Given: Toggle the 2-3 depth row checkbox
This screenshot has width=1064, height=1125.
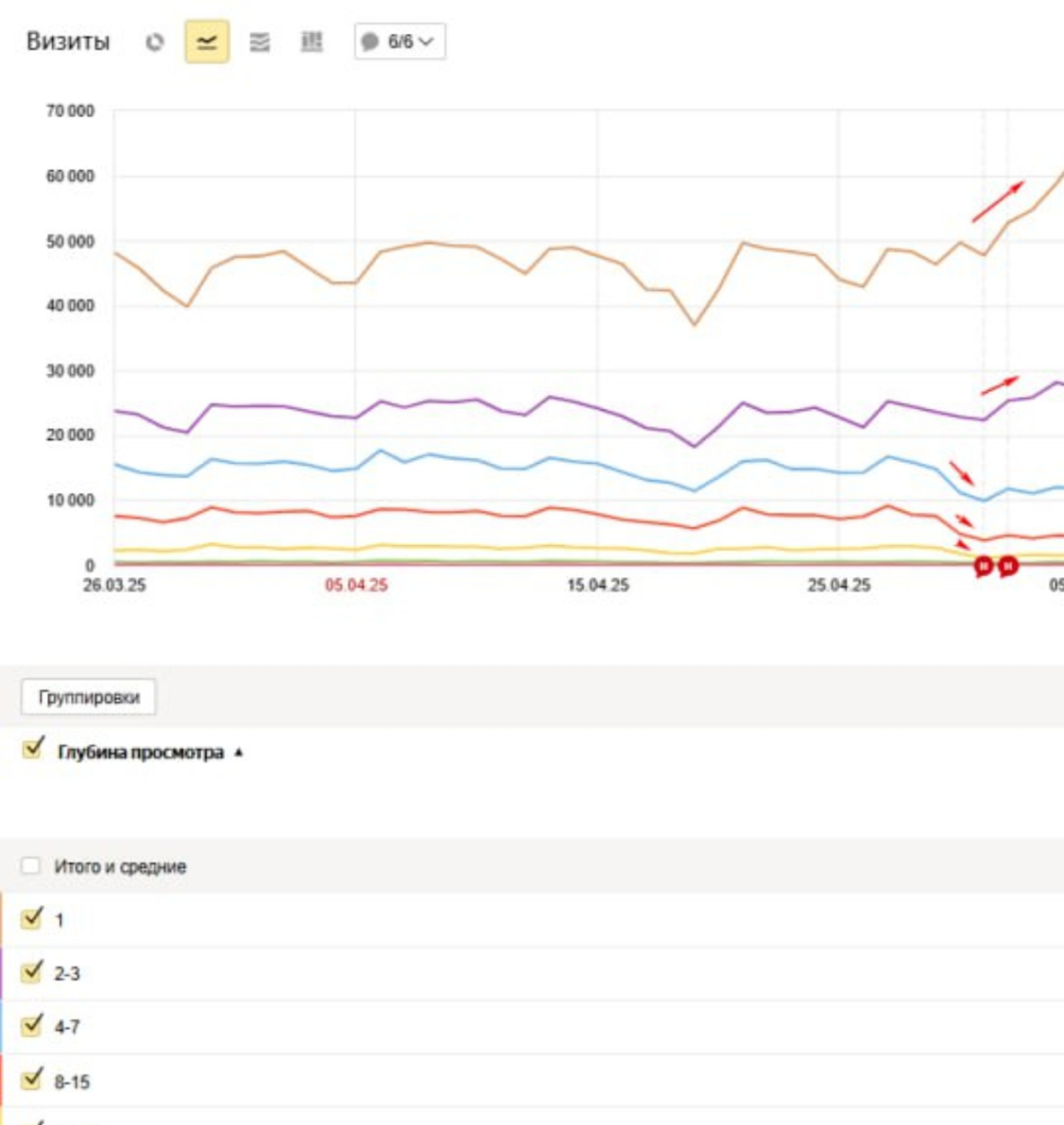Looking at the screenshot, I should coord(32,972).
